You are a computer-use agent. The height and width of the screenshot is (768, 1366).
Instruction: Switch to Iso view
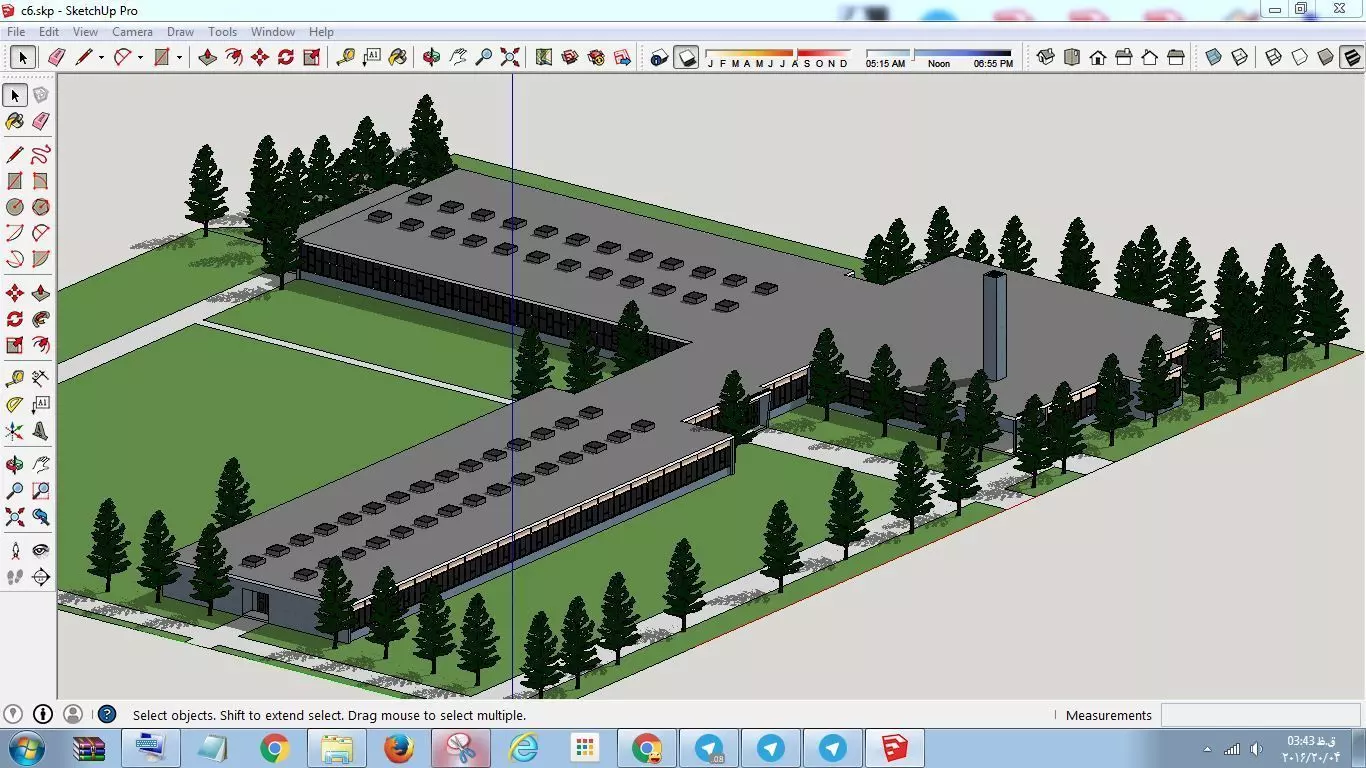tap(1046, 57)
